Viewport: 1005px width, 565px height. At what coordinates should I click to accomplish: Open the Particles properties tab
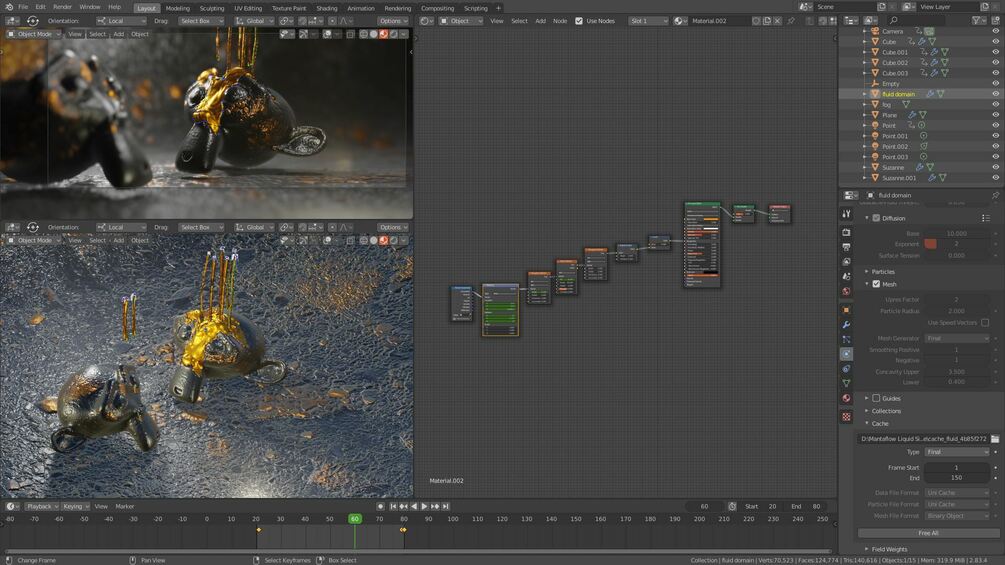pos(846,340)
